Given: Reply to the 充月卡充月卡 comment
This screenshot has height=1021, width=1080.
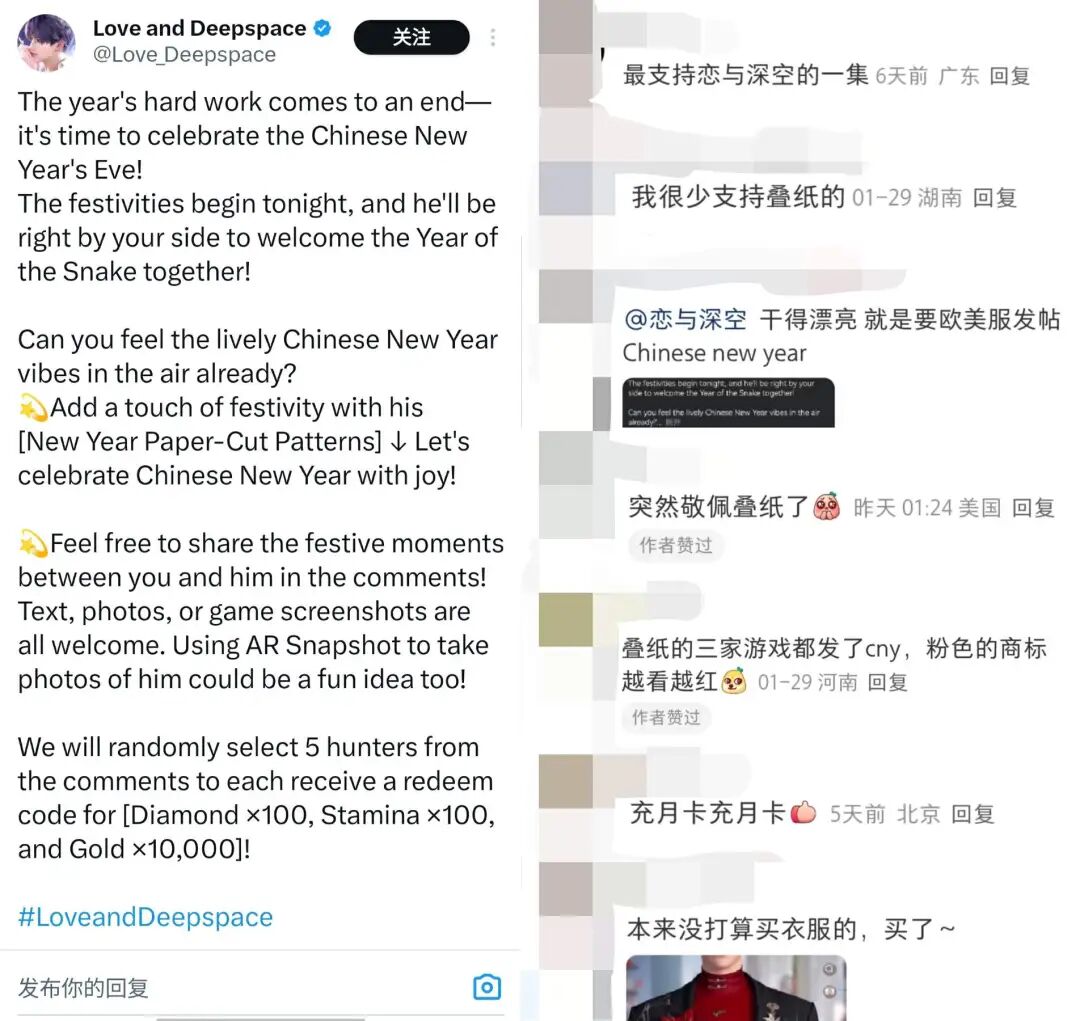Looking at the screenshot, I should (973, 814).
